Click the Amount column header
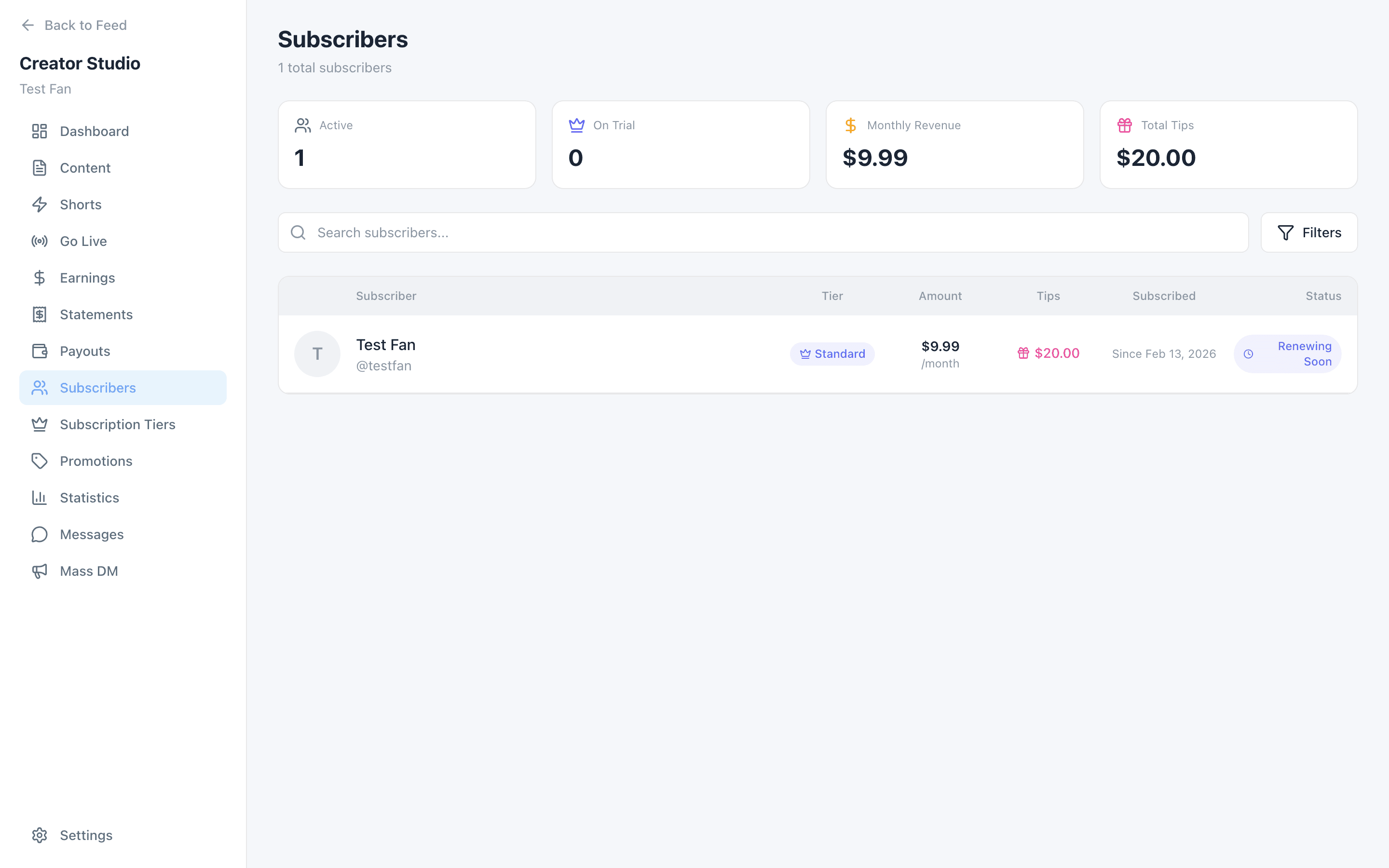Screen dimensions: 1389x868 coord(940,296)
